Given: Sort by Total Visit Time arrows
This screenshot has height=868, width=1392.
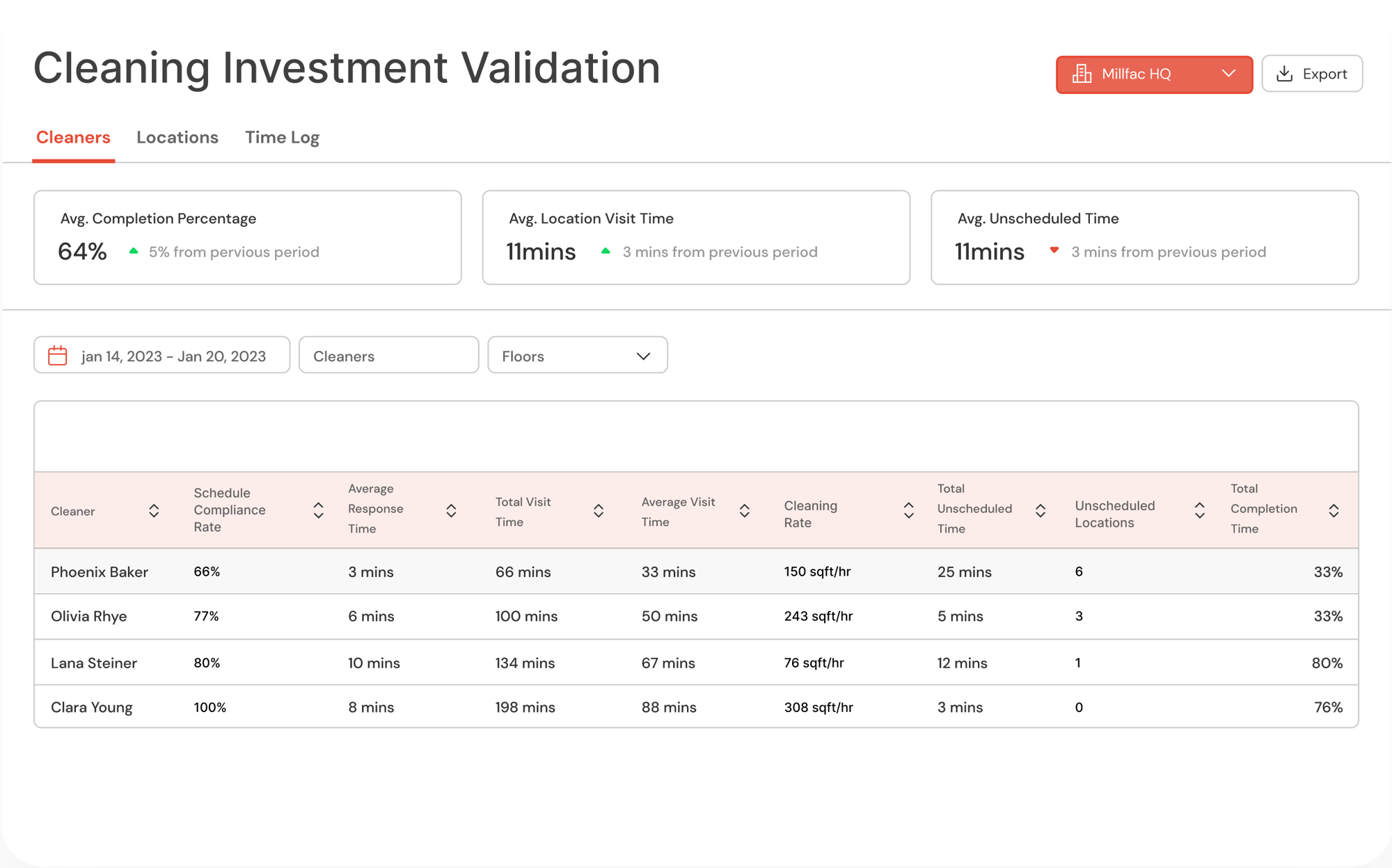Looking at the screenshot, I should tap(599, 511).
